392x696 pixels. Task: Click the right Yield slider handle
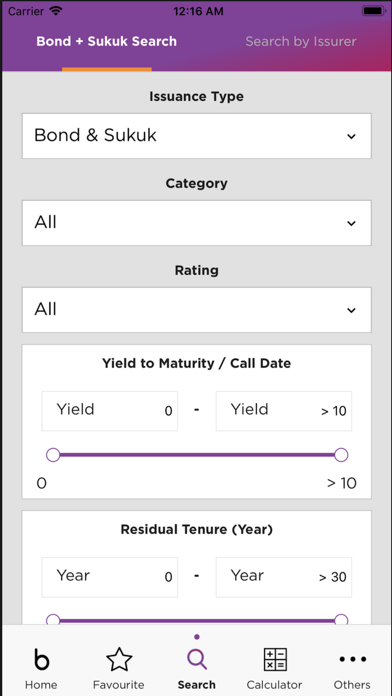coord(341,455)
